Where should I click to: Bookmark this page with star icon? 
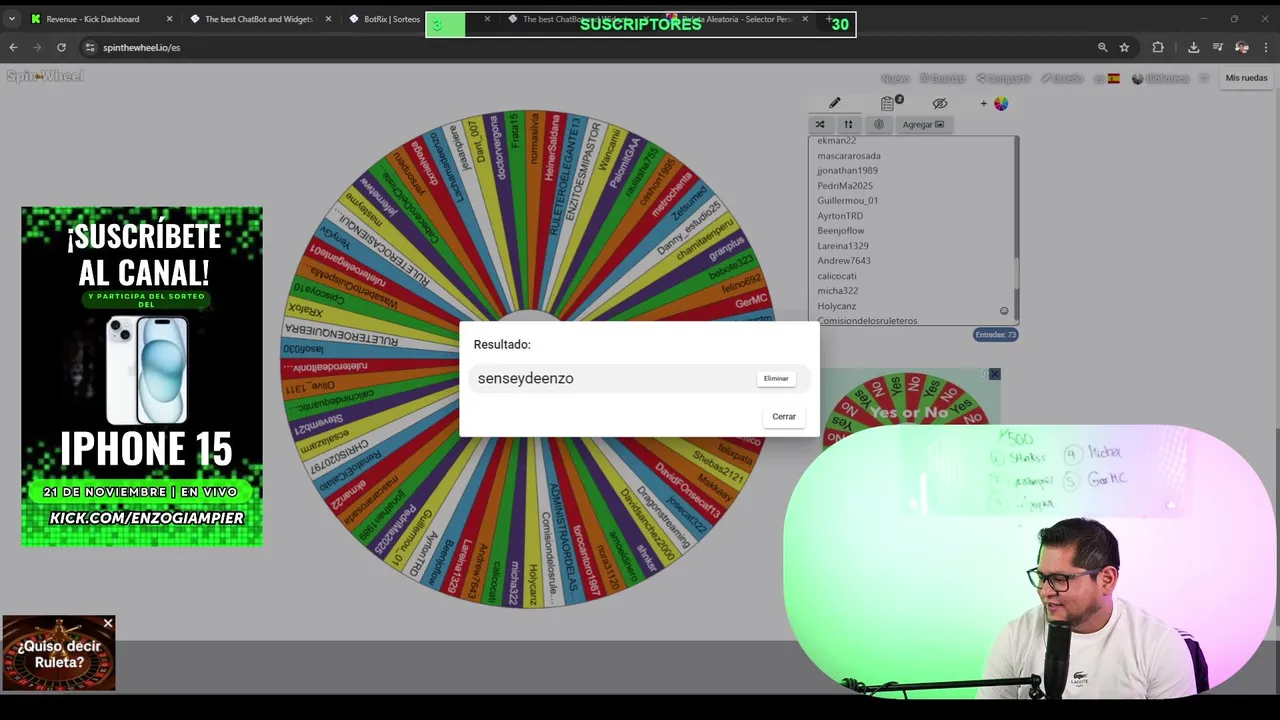(x=1124, y=47)
